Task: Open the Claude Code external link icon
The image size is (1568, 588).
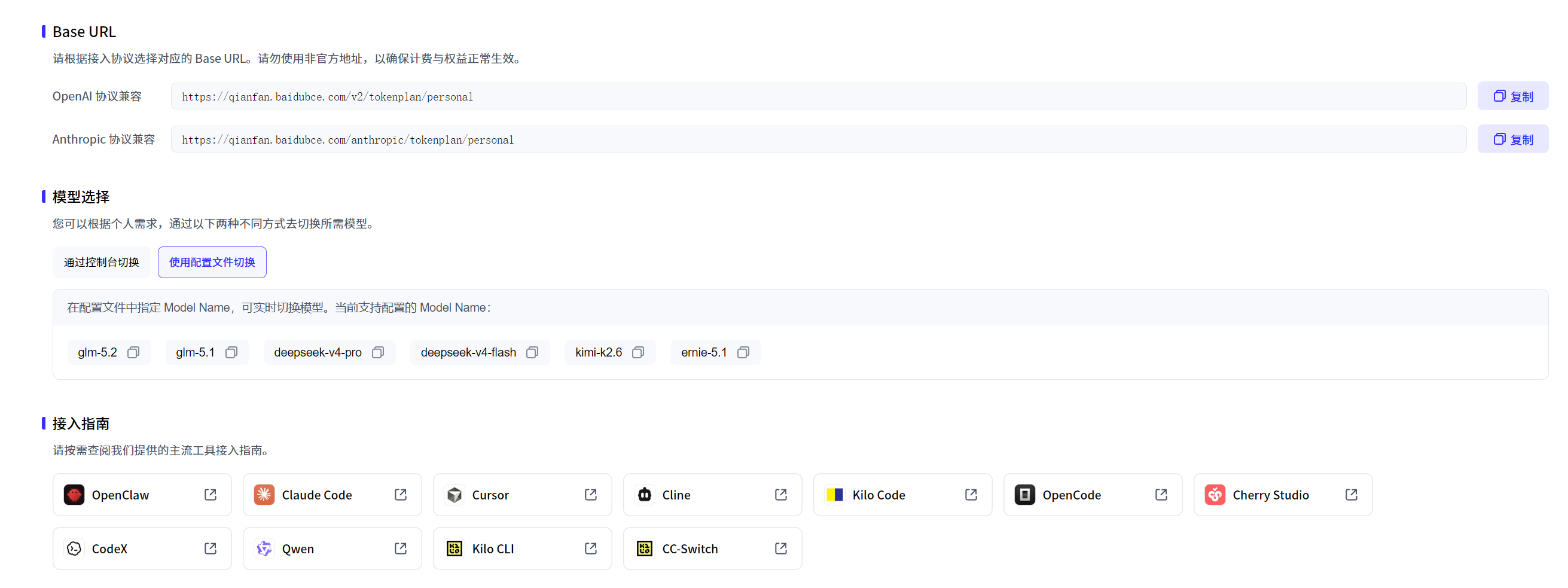Action: pos(401,495)
